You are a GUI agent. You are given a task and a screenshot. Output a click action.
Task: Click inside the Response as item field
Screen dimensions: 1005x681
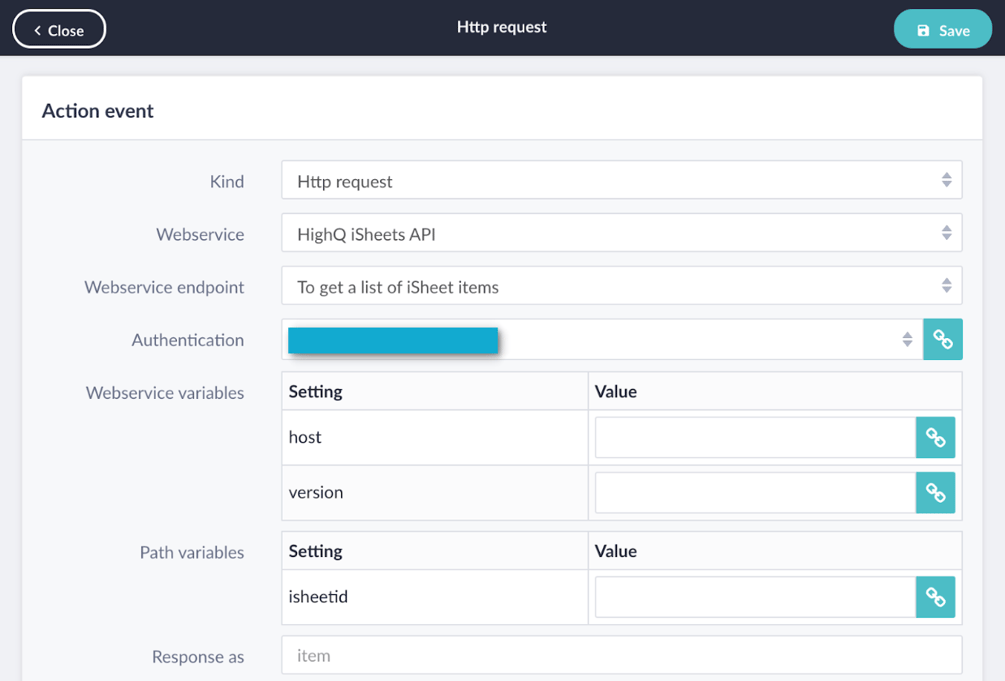(620, 655)
